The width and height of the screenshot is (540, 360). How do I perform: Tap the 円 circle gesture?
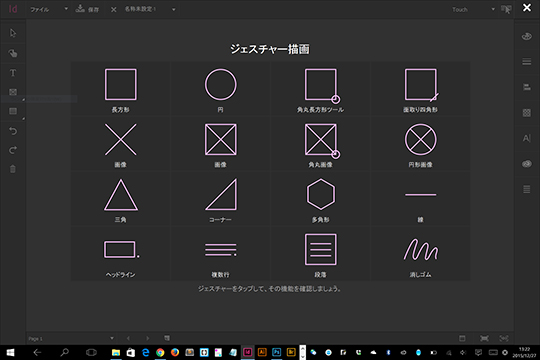click(x=220, y=89)
